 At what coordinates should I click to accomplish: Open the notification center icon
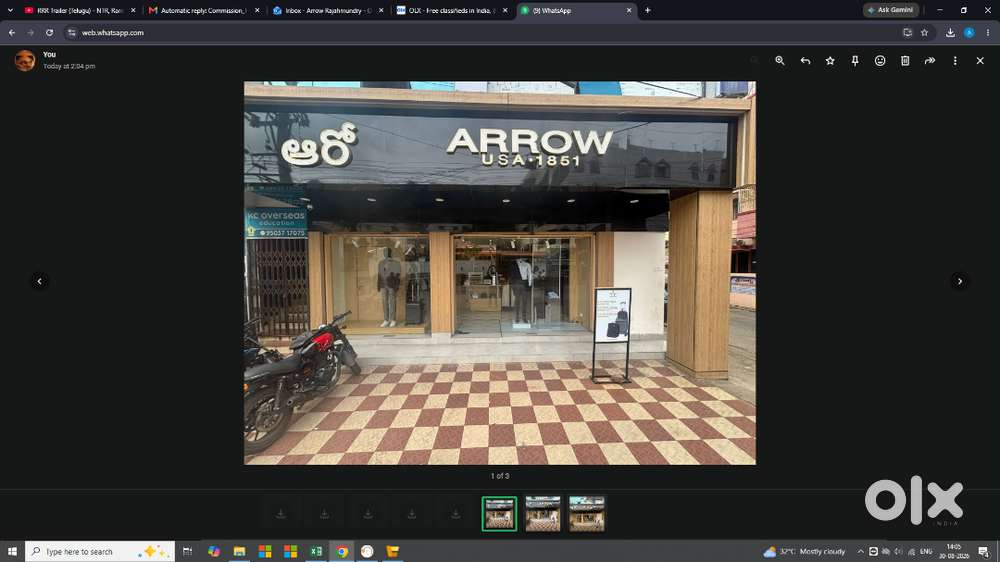coord(983,551)
